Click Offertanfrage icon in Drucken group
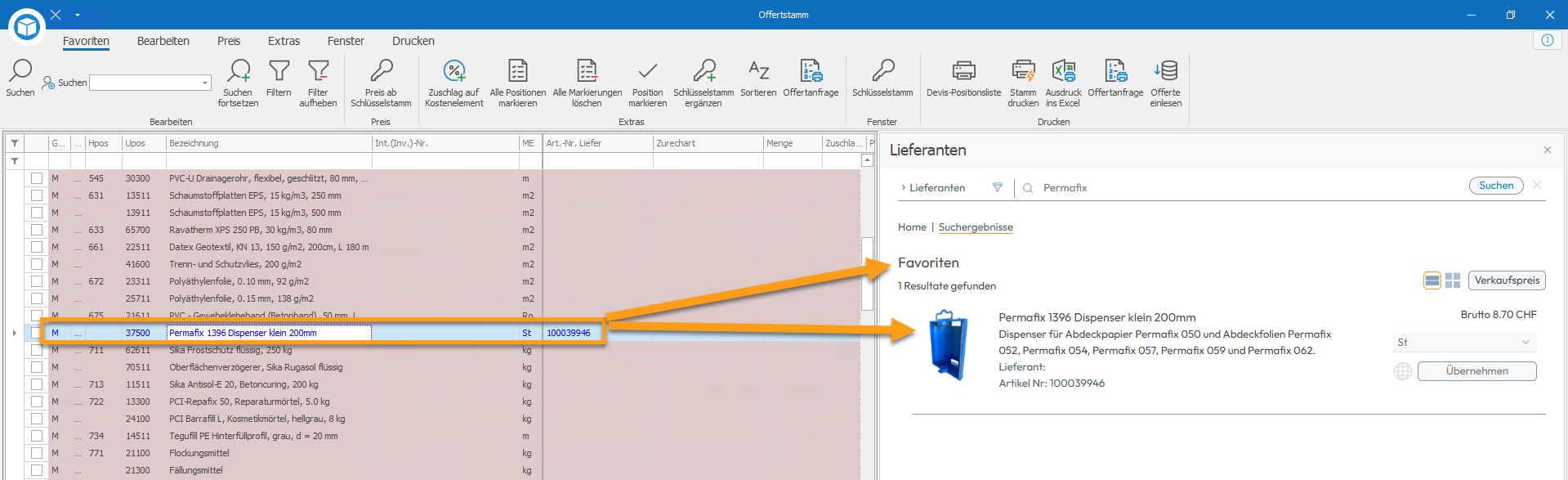Image resolution: width=1568 pixels, height=480 pixels. point(1115,71)
